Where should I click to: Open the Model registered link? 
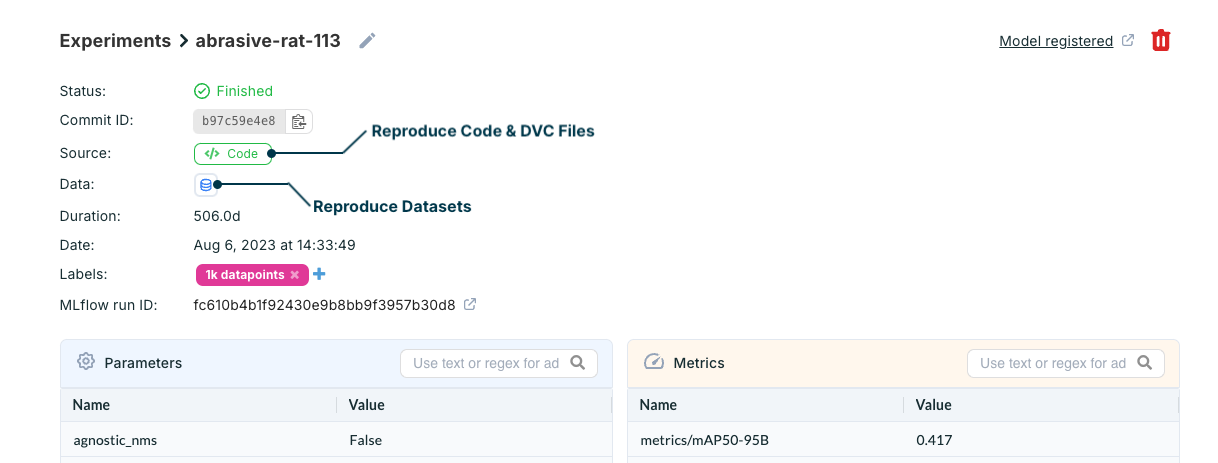point(1056,41)
